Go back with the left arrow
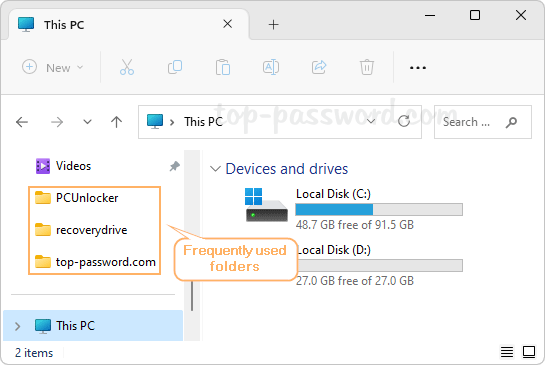Image resolution: width=545 pixels, height=365 pixels. (x=22, y=122)
